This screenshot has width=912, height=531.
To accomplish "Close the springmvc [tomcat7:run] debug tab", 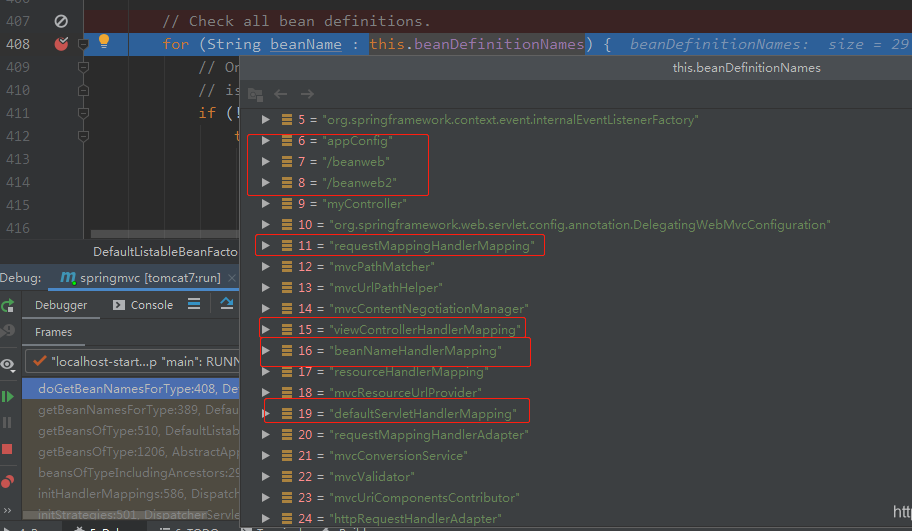I will [x=232, y=278].
